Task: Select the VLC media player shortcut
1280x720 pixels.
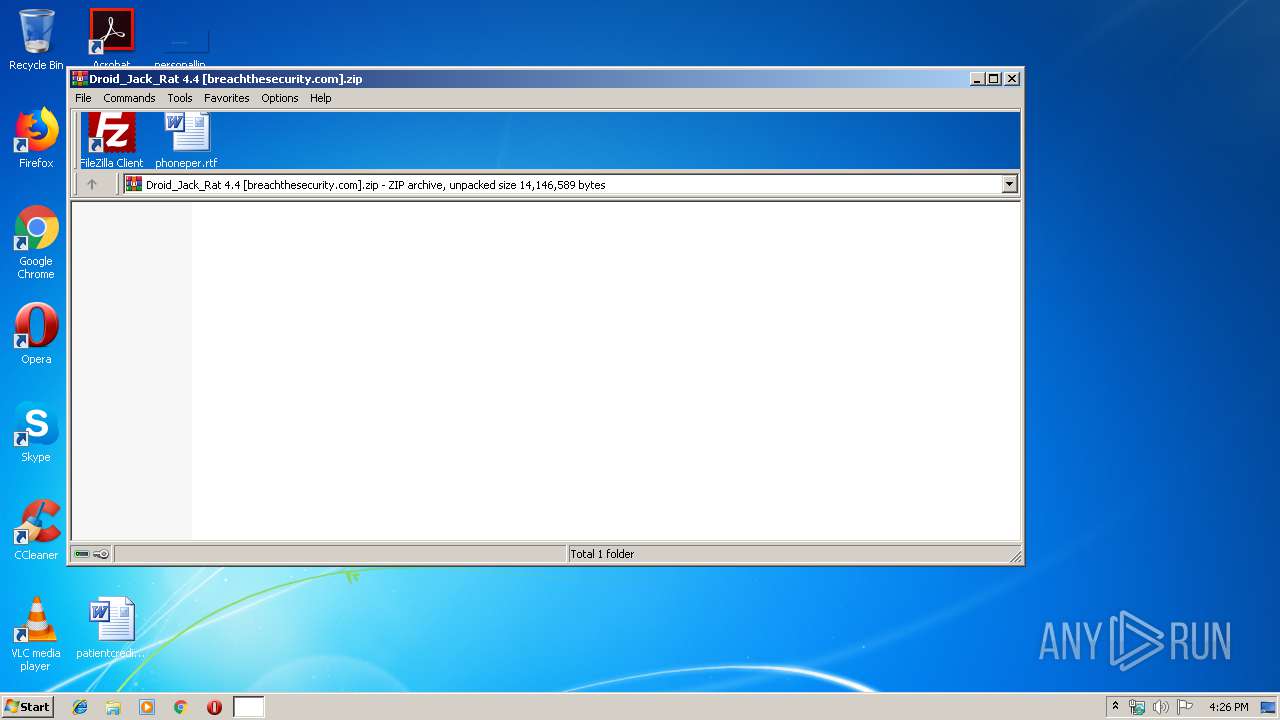Action: point(36,634)
